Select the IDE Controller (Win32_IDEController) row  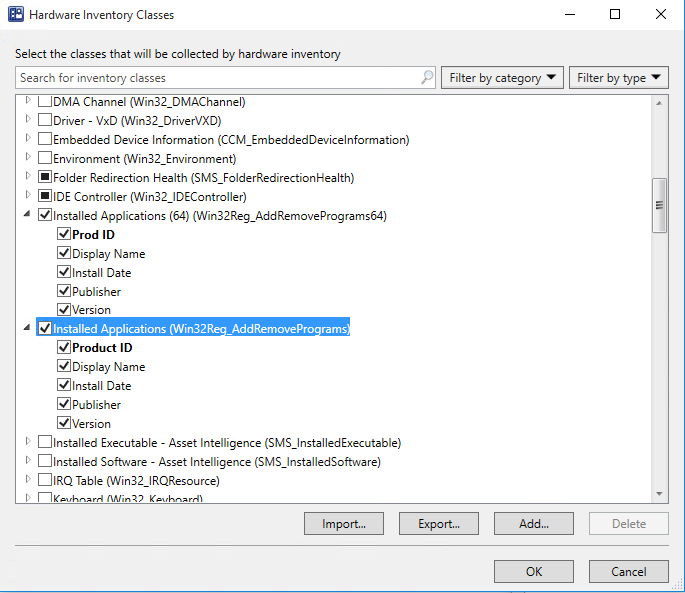pyautogui.click(x=149, y=197)
